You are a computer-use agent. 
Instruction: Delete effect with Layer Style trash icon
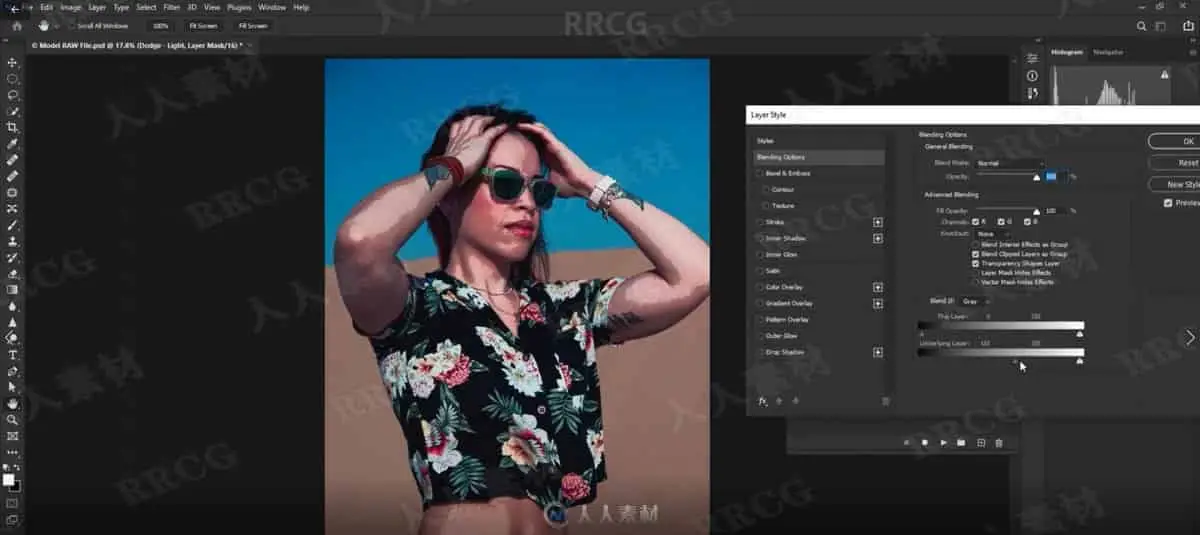coord(885,401)
